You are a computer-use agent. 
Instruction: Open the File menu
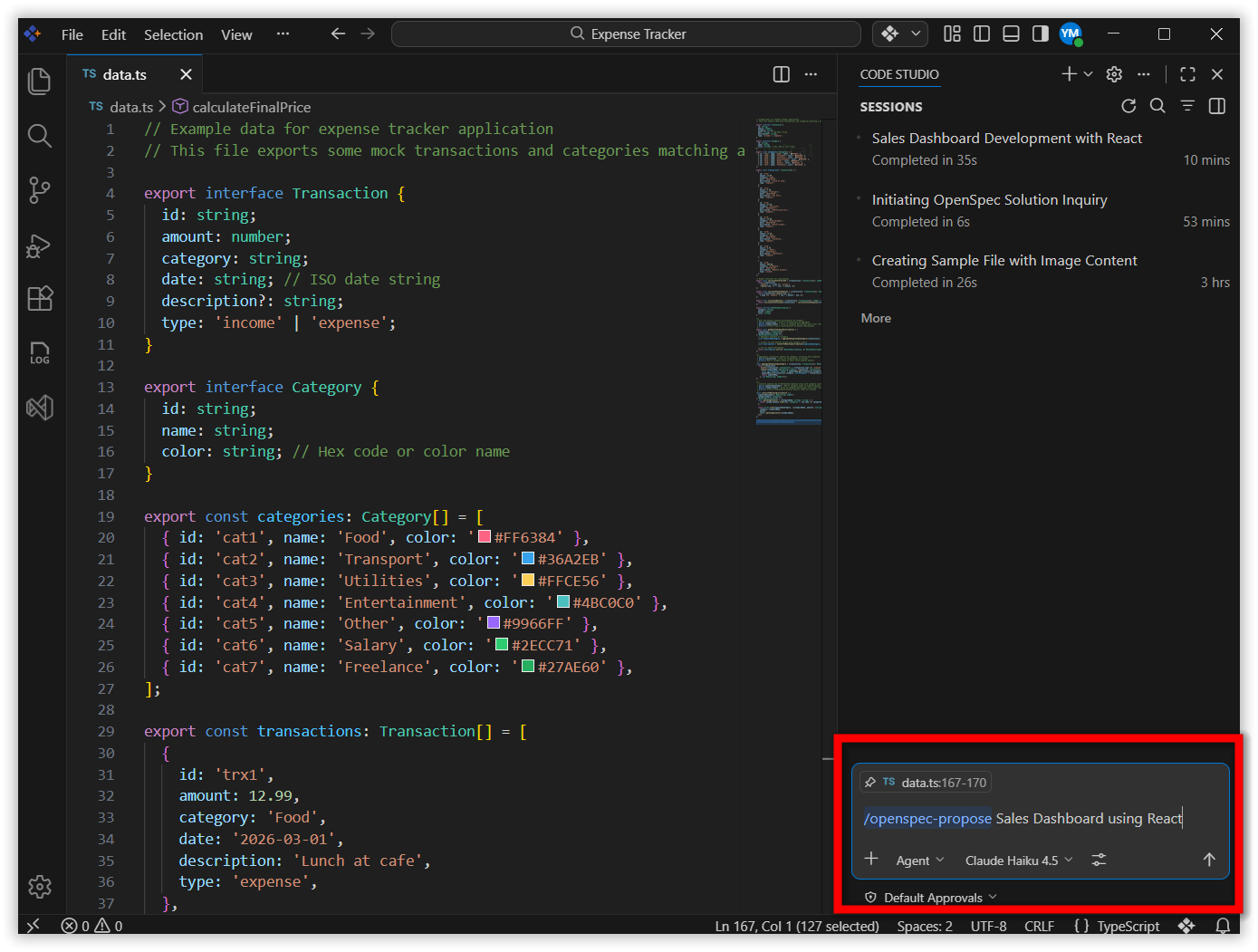72,34
